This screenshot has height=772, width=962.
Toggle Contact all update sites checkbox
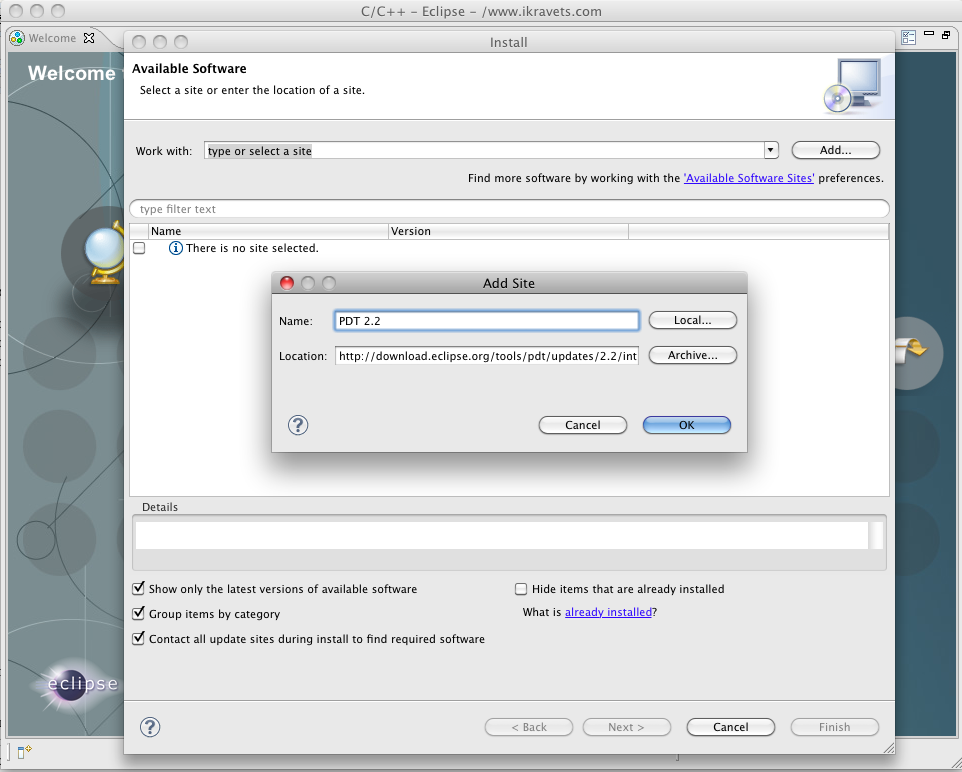139,639
